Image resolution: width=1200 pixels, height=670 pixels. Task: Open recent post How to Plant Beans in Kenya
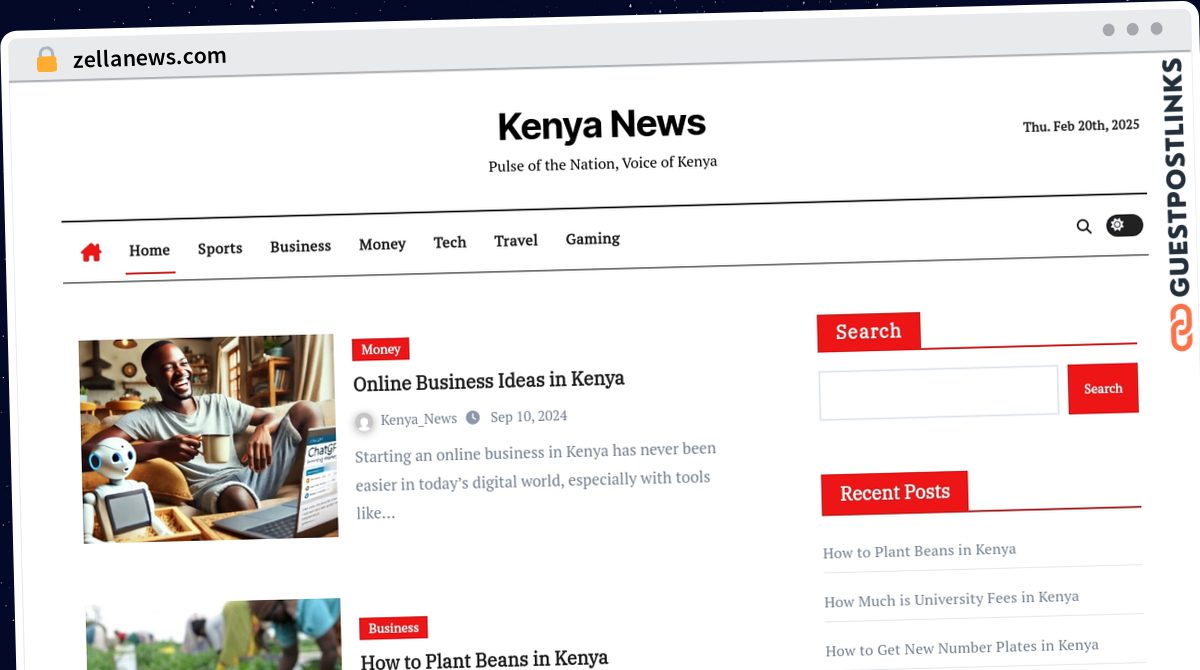[919, 551]
